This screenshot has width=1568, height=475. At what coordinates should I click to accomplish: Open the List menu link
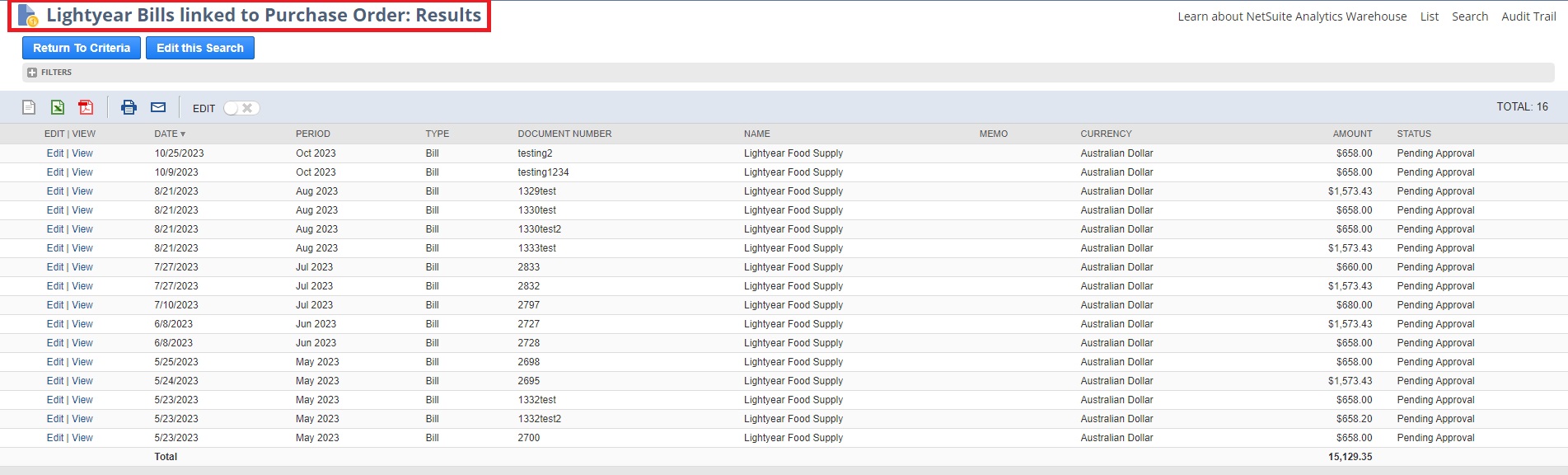coord(1430,16)
